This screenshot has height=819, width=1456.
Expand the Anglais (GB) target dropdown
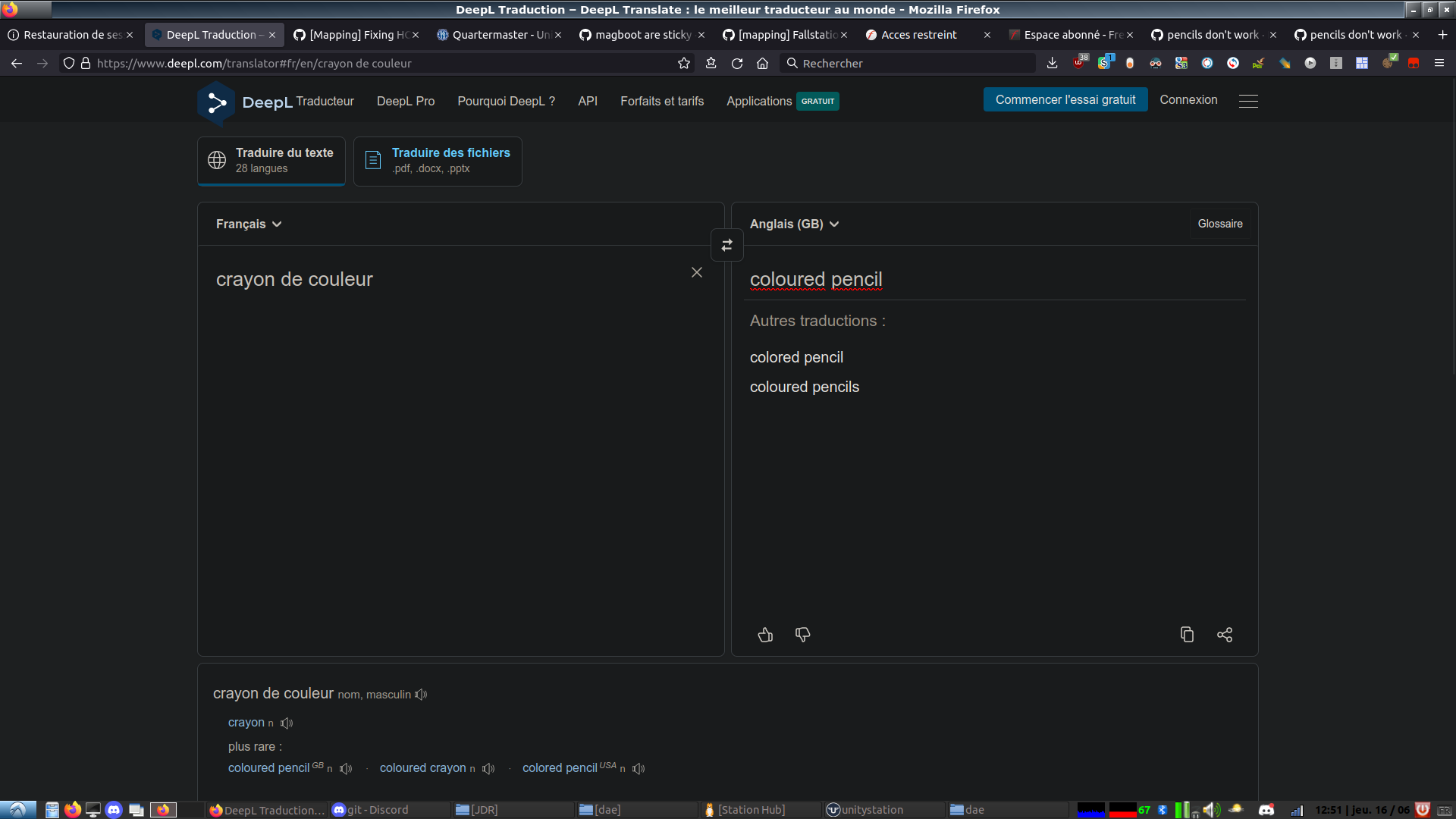pyautogui.click(x=794, y=224)
